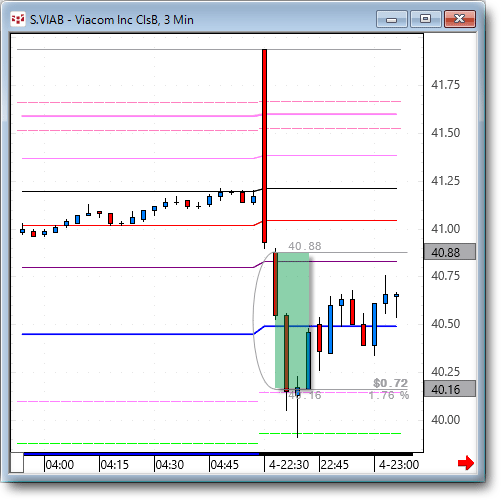Click the 4-23:00 time axis label
Image resolution: width=503 pixels, height=500 pixels.
(x=399, y=465)
